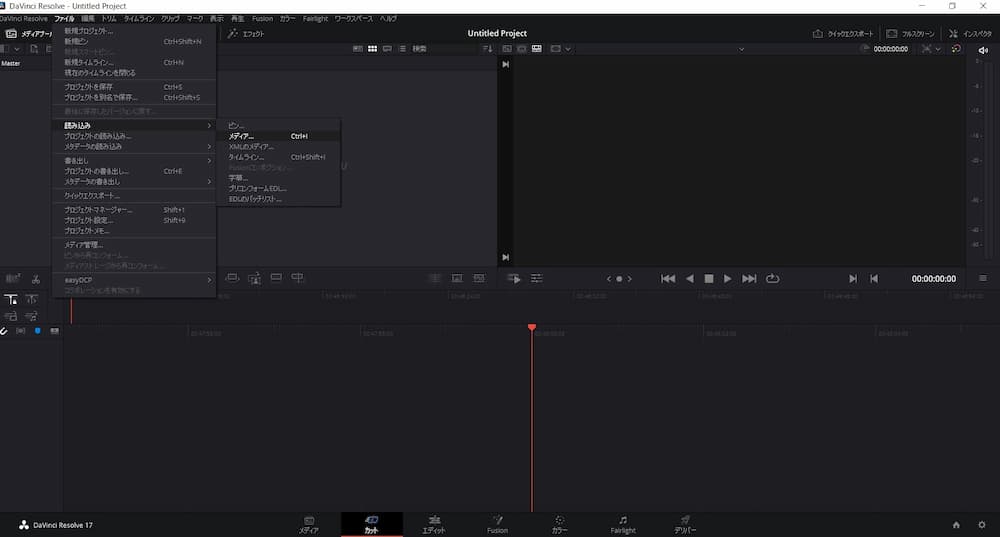Click the media pool sort icon
This screenshot has width=1000, height=537.
pyautogui.click(x=487, y=48)
